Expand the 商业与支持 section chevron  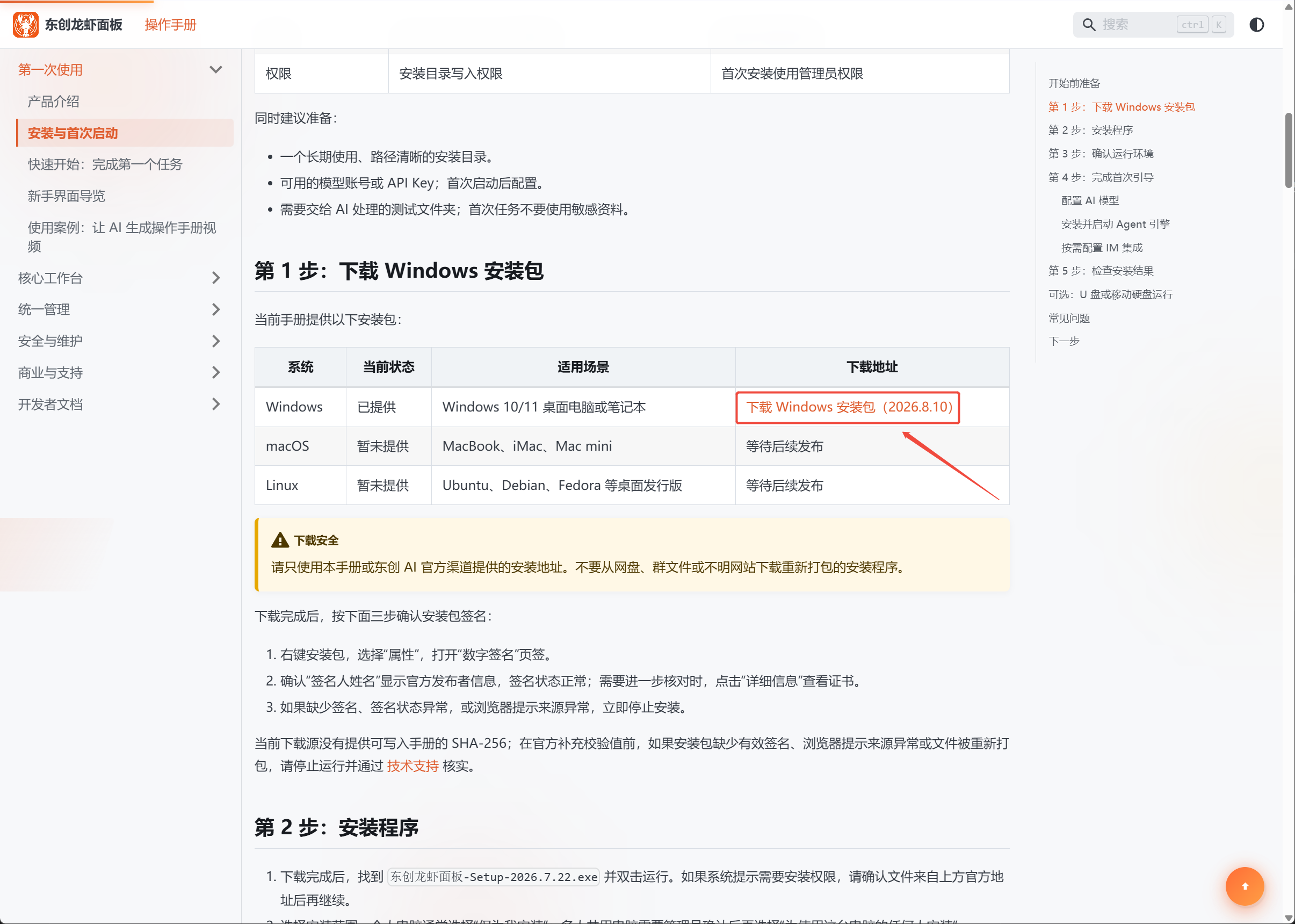[215, 372]
